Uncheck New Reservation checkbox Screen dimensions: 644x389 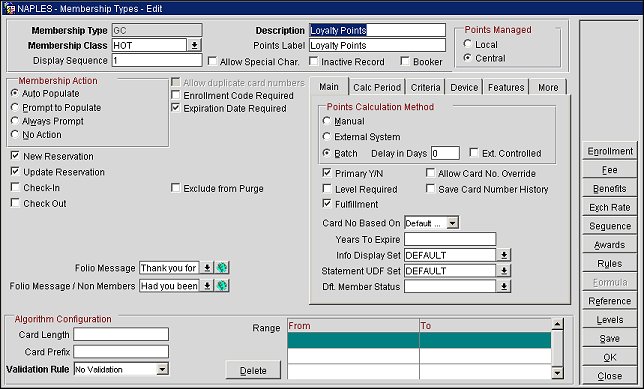point(15,156)
